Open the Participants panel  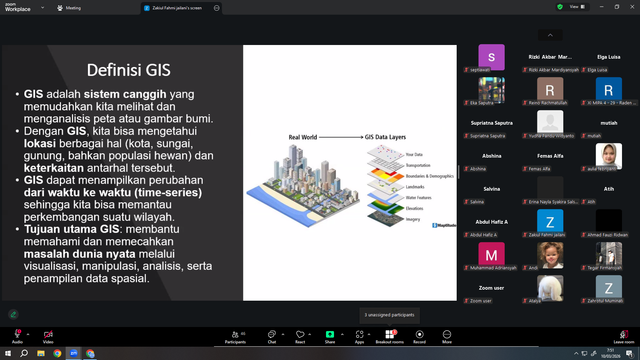click(236, 337)
